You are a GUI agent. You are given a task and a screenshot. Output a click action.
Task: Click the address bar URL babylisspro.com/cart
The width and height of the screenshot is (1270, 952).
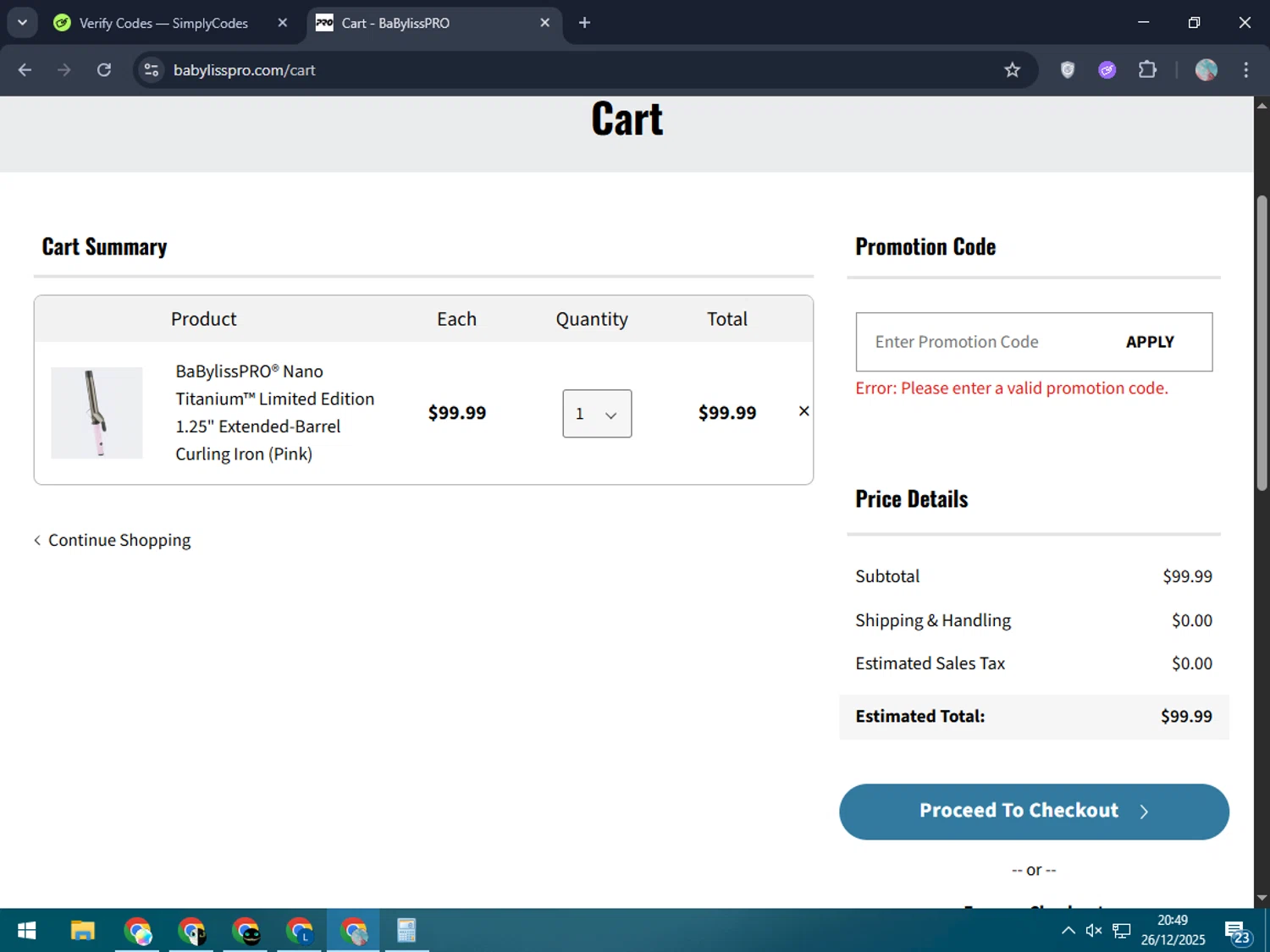point(244,70)
